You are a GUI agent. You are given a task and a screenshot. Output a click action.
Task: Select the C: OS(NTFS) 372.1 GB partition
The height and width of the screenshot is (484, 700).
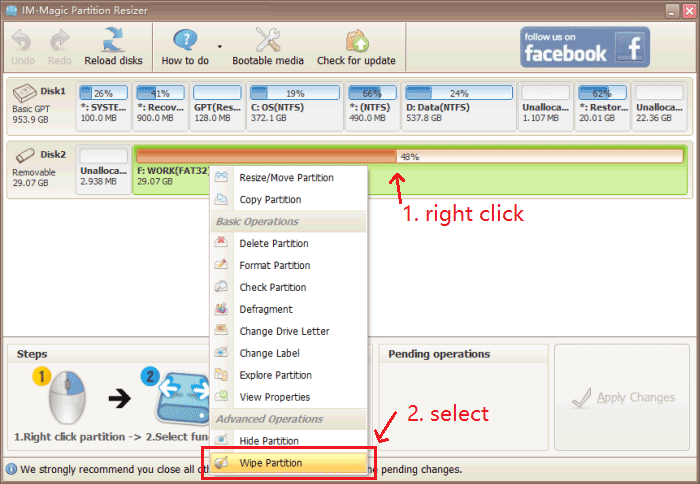295,106
